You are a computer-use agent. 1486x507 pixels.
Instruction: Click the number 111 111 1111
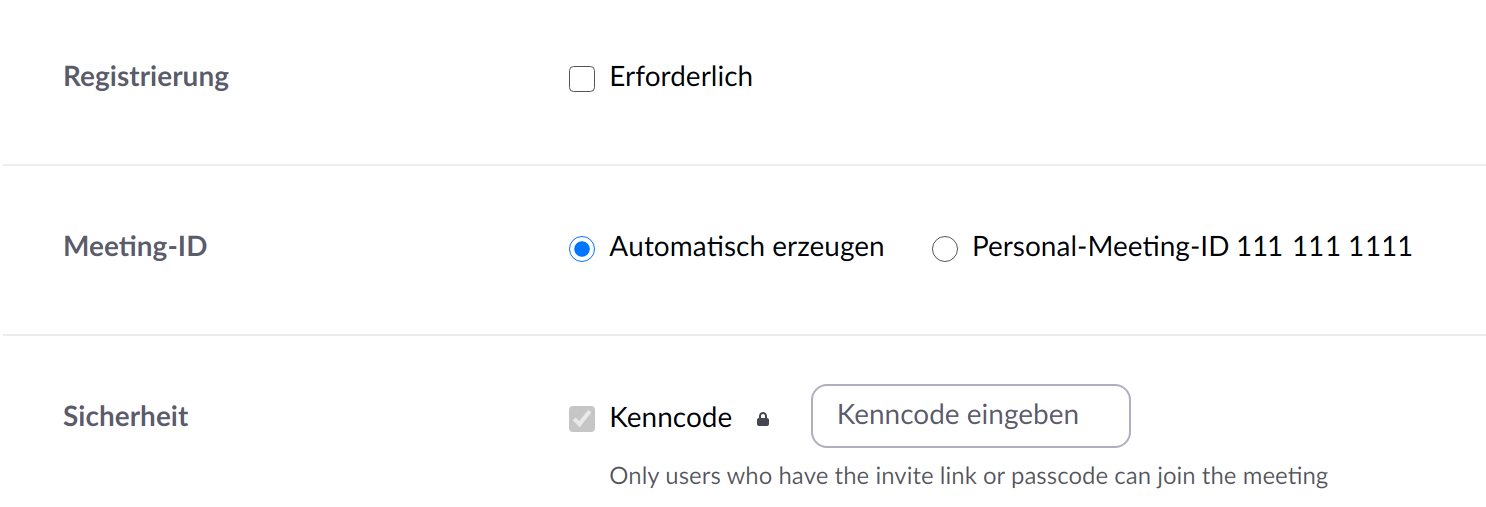coord(1324,247)
